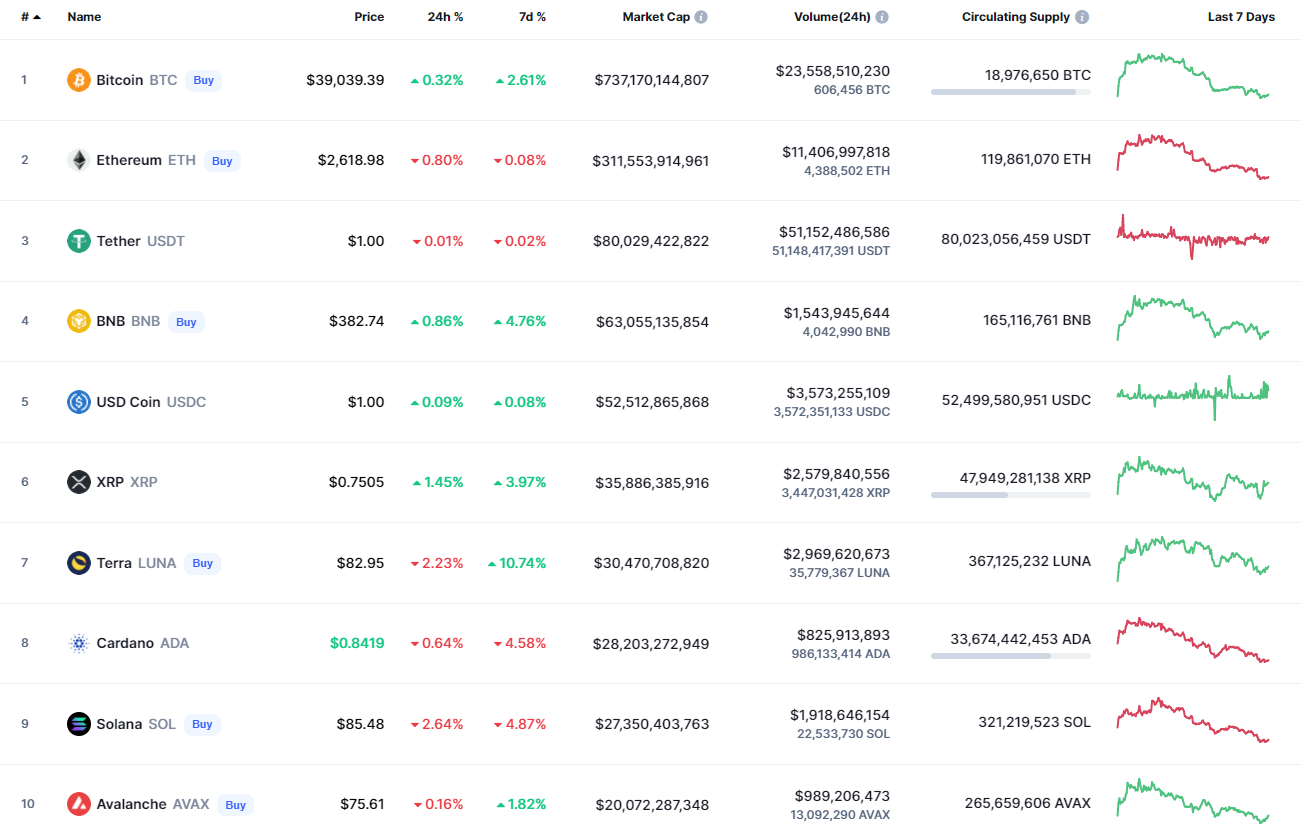Click Bitcoin's circulating supply progress bar
Image resolution: width=1301 pixels, height=837 pixels.
(x=1011, y=92)
